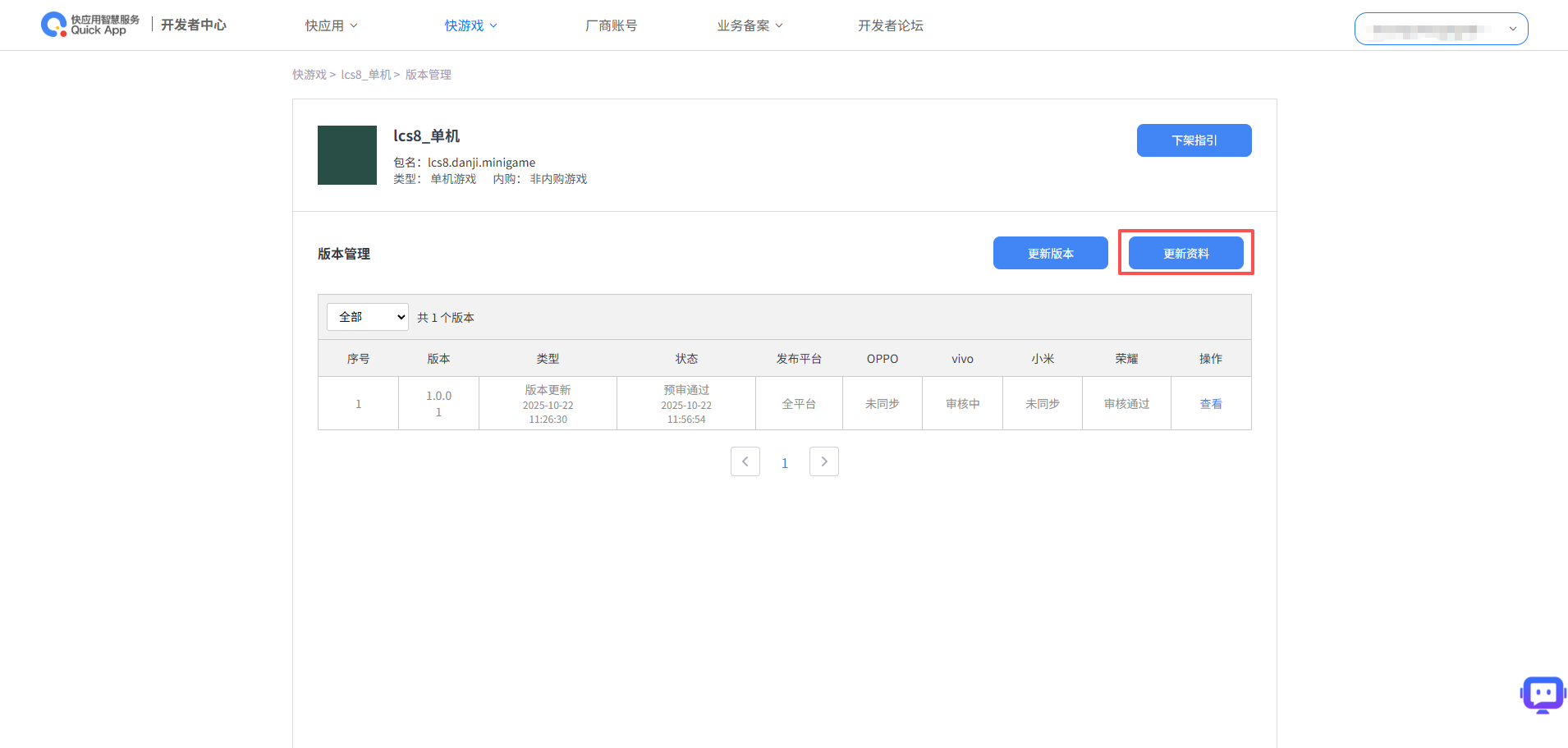Click 查看 link in version row
1568x748 pixels.
pyautogui.click(x=1210, y=404)
